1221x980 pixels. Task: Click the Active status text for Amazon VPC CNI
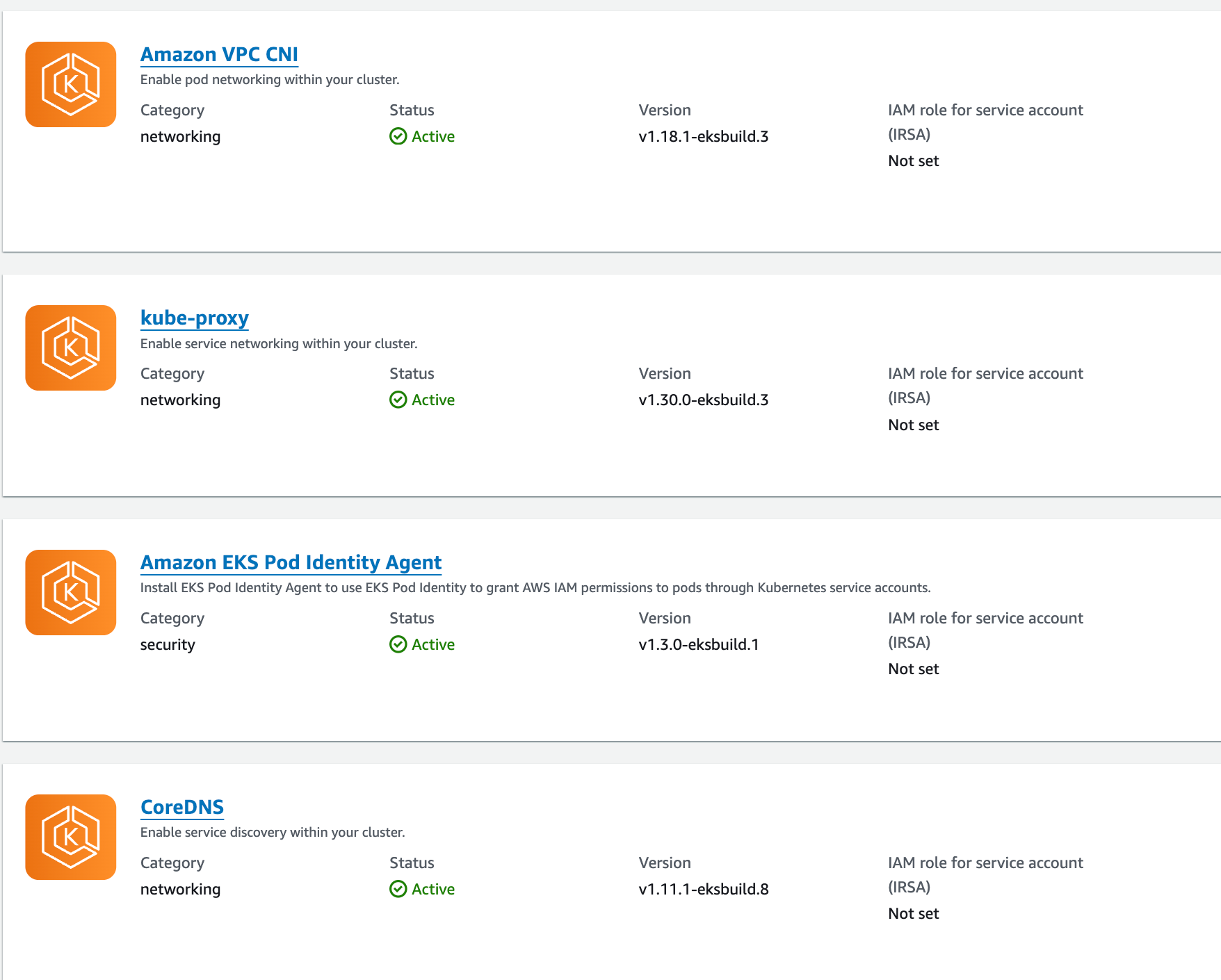(x=433, y=136)
